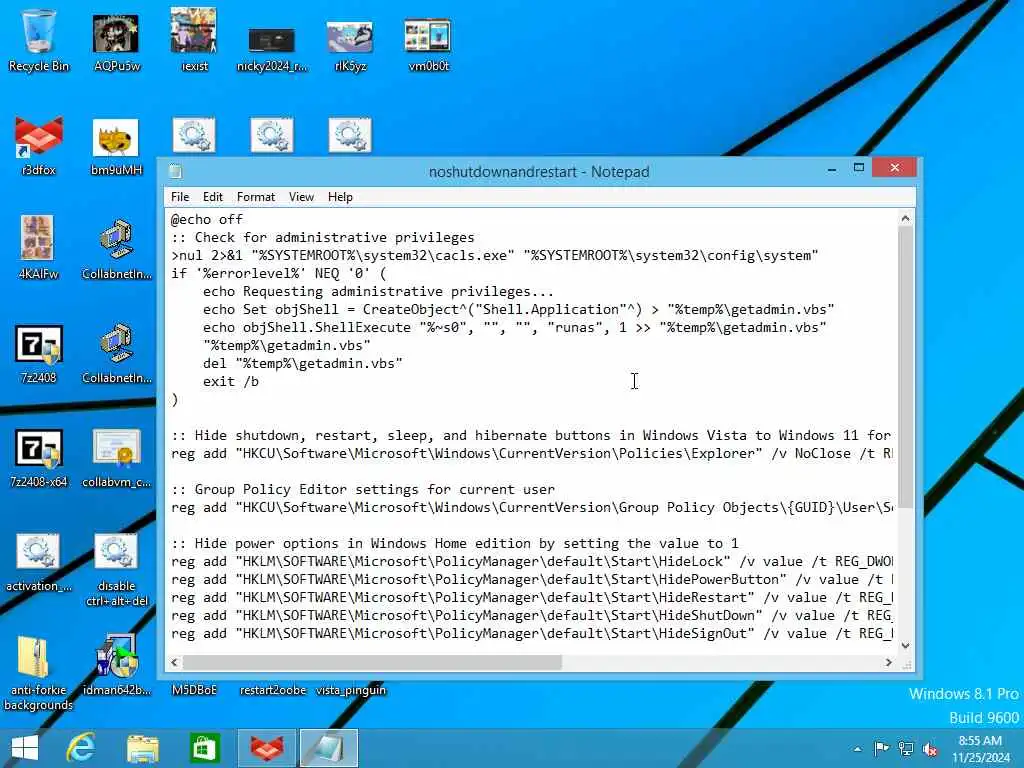Click the 'echo Requesting administrative privileges...' line
1024x768 pixels.
tap(378, 291)
